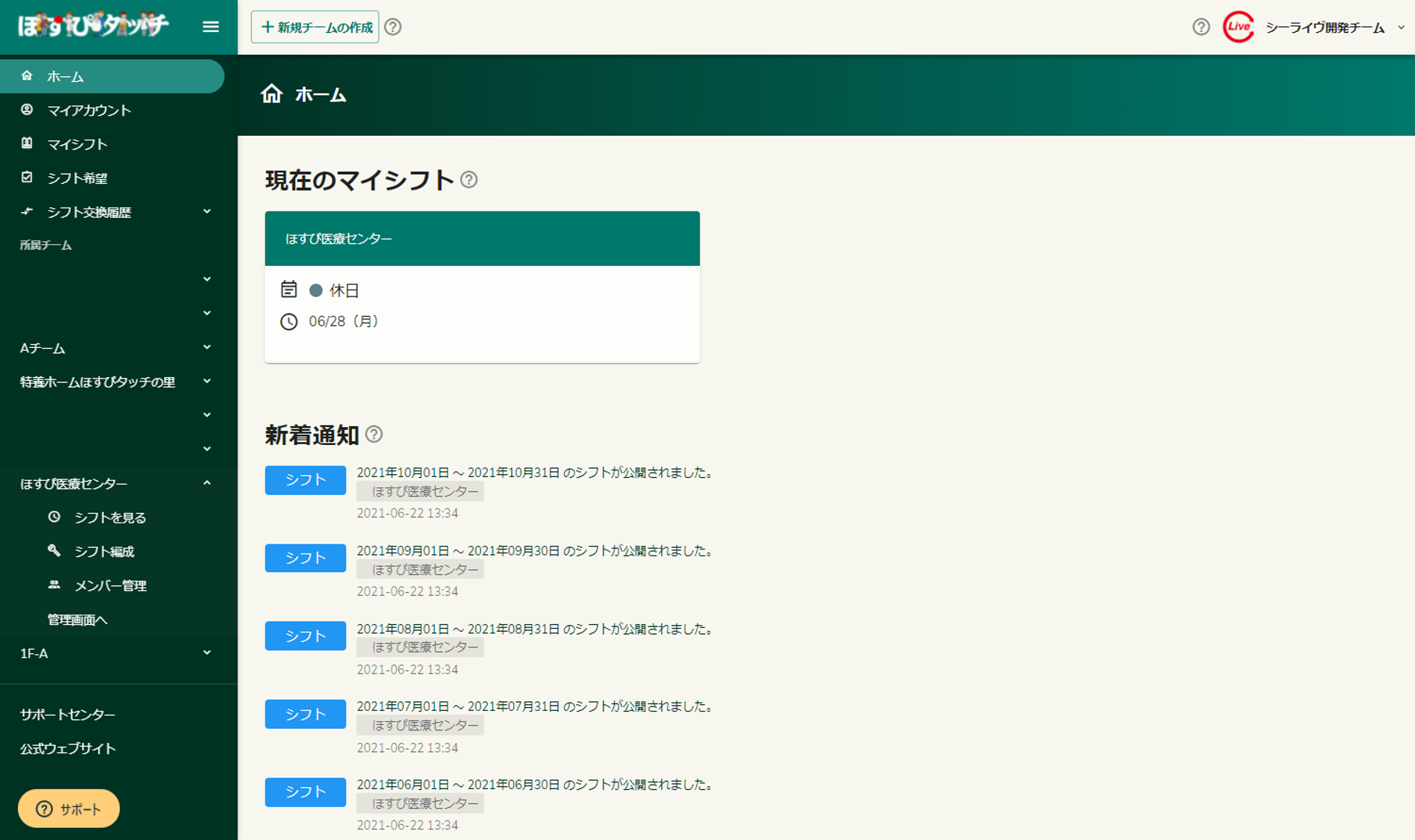Open メンバー管理 menu item
Screen dimensions: 1415x840
pyautogui.click(x=110, y=585)
